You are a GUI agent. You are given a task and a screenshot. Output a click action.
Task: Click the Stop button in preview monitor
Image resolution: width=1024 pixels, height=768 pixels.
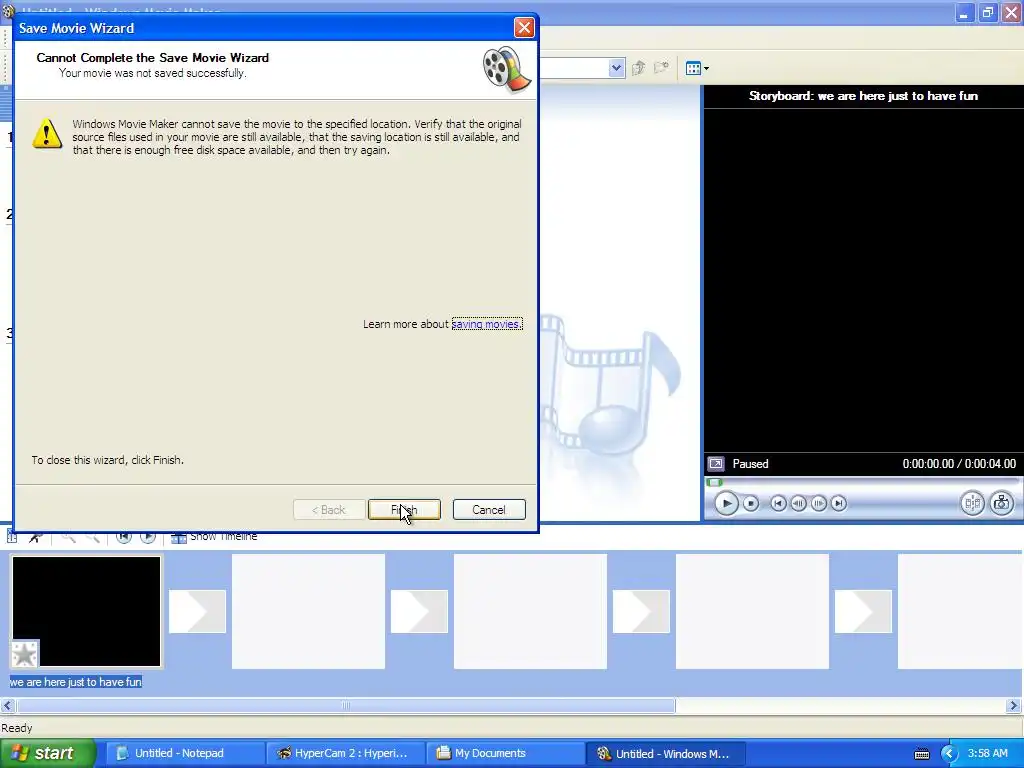pos(751,504)
